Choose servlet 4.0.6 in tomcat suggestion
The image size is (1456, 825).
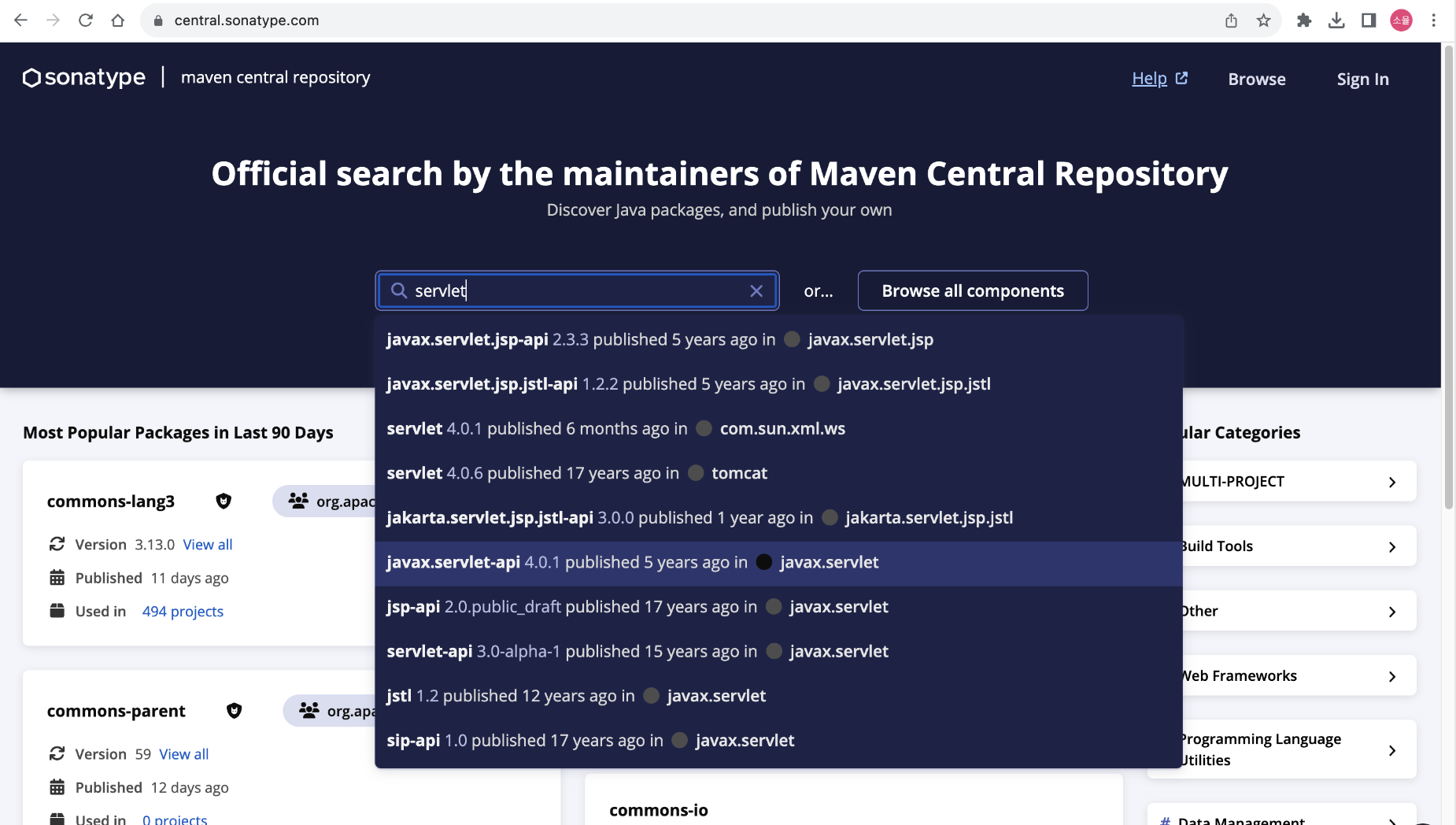pos(778,473)
